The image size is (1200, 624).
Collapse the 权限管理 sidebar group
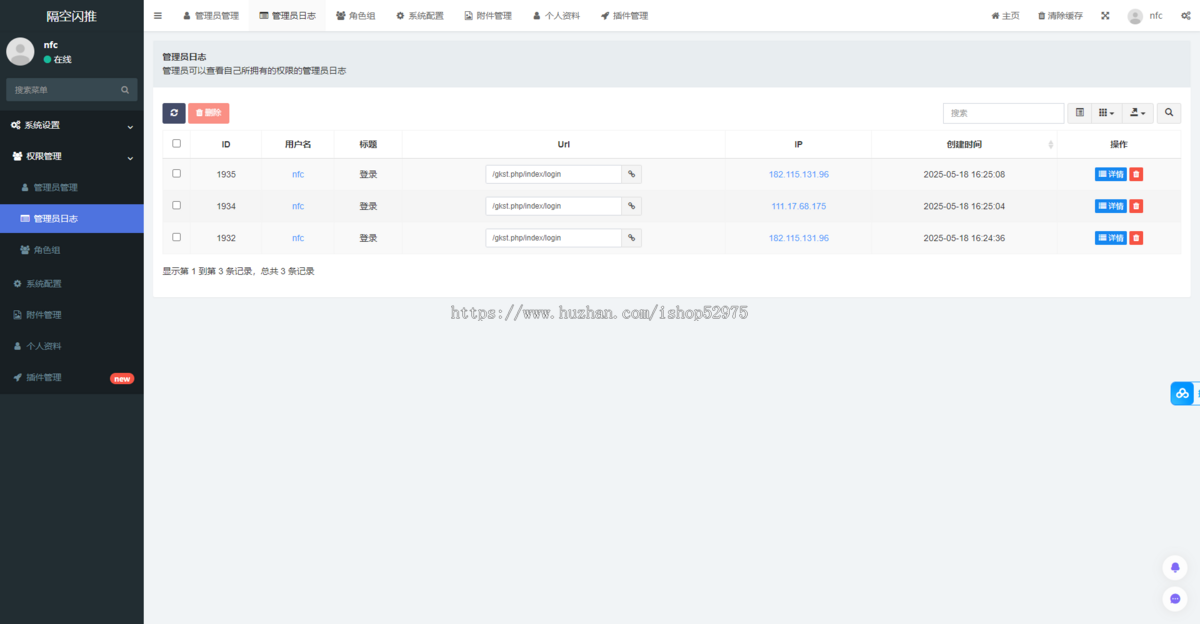tap(72, 156)
